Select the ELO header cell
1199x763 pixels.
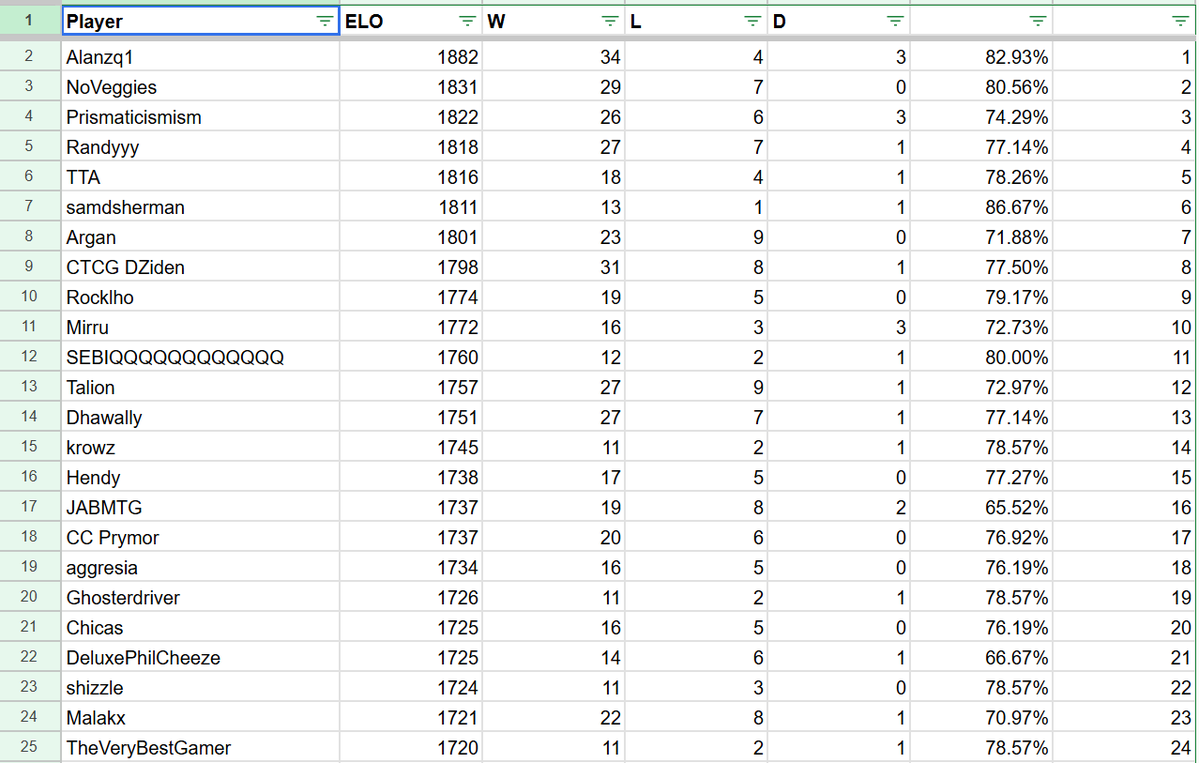411,21
